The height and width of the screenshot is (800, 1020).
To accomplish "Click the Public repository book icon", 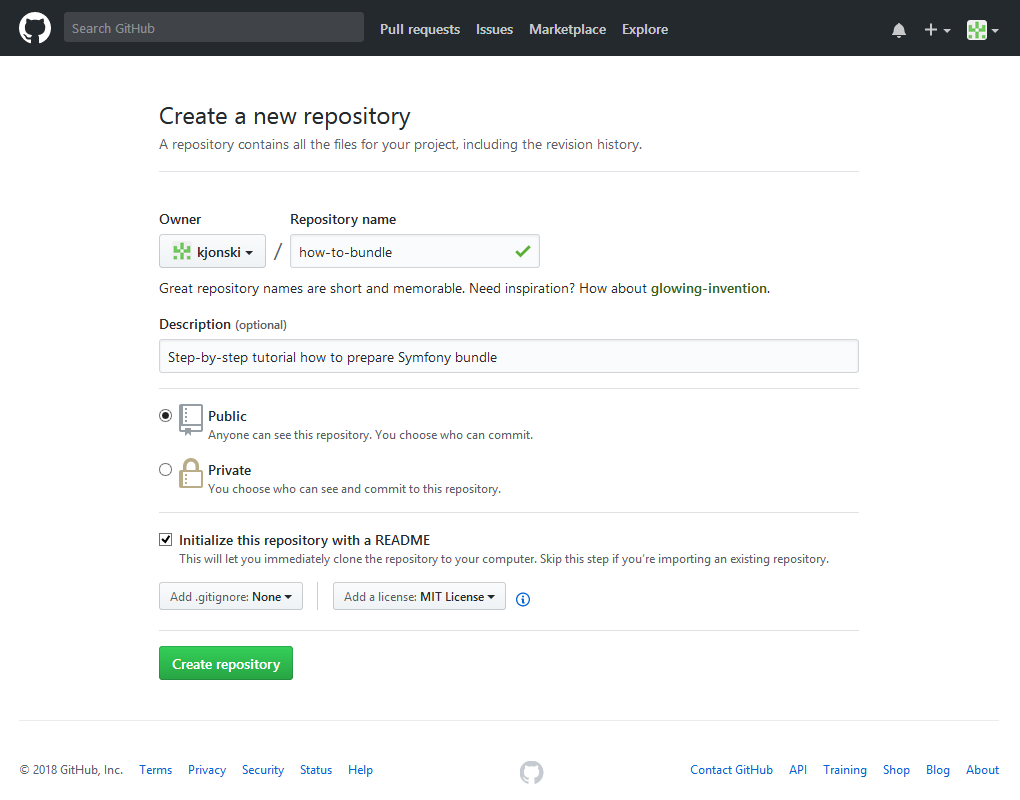I will click(191, 420).
